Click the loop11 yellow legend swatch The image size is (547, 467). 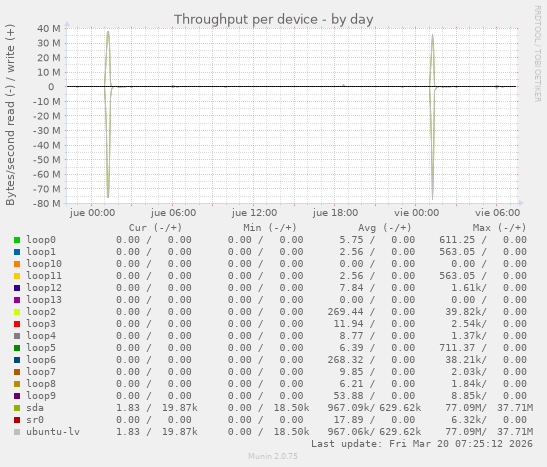(17, 276)
